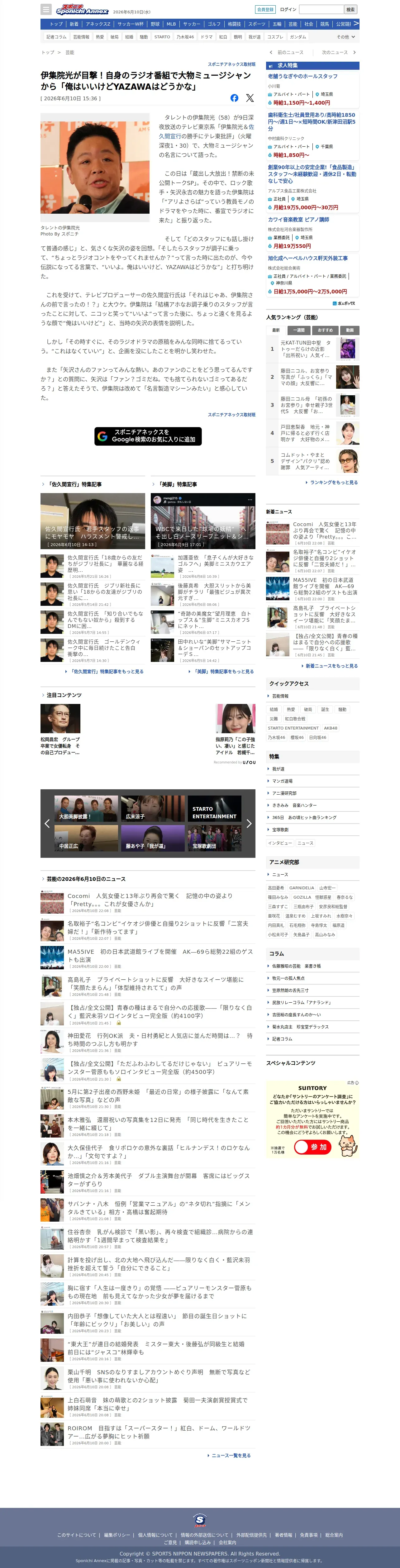Open 松岡昌宏 グループ卒業 recommended item

(x=60, y=730)
